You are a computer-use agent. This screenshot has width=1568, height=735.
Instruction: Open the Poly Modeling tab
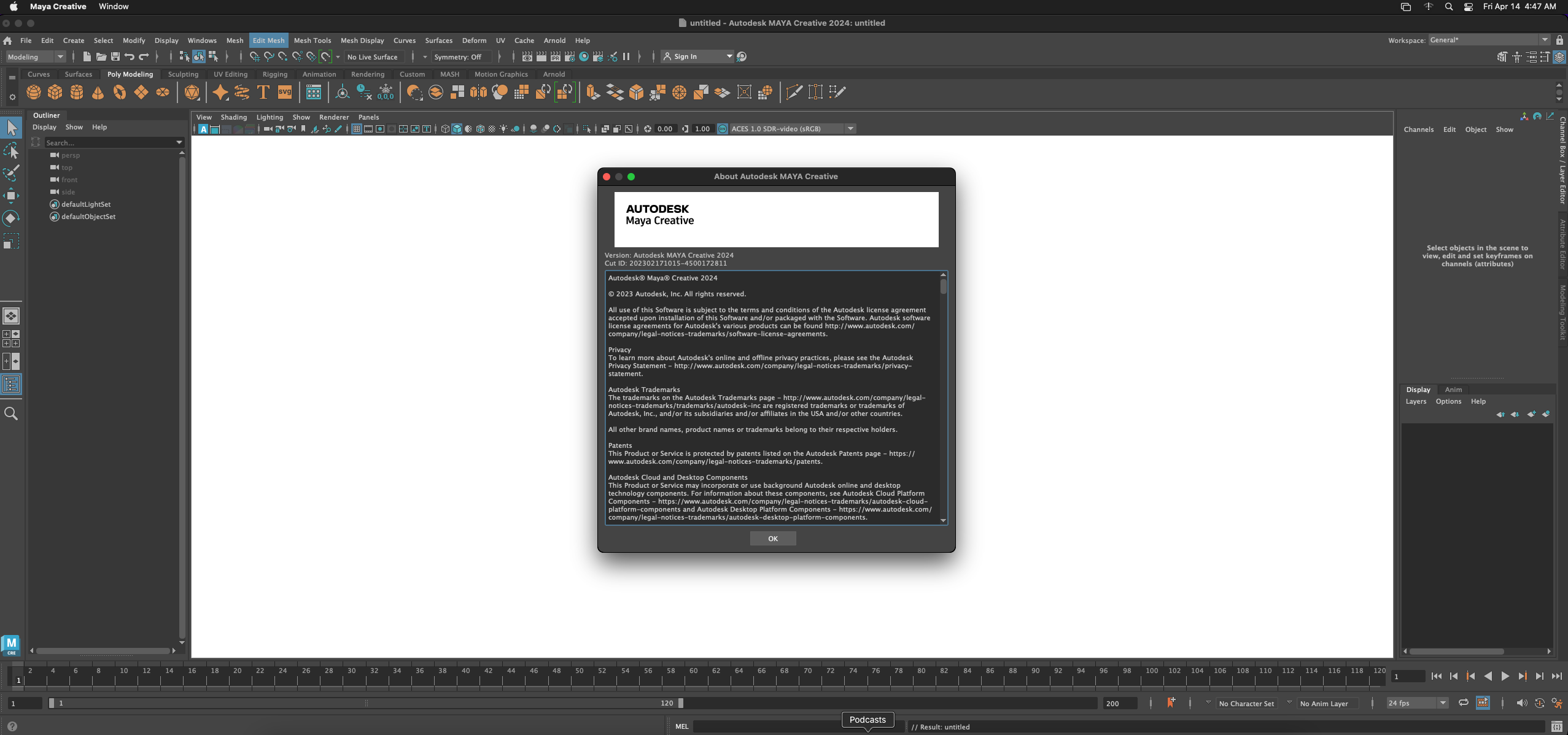coord(130,74)
